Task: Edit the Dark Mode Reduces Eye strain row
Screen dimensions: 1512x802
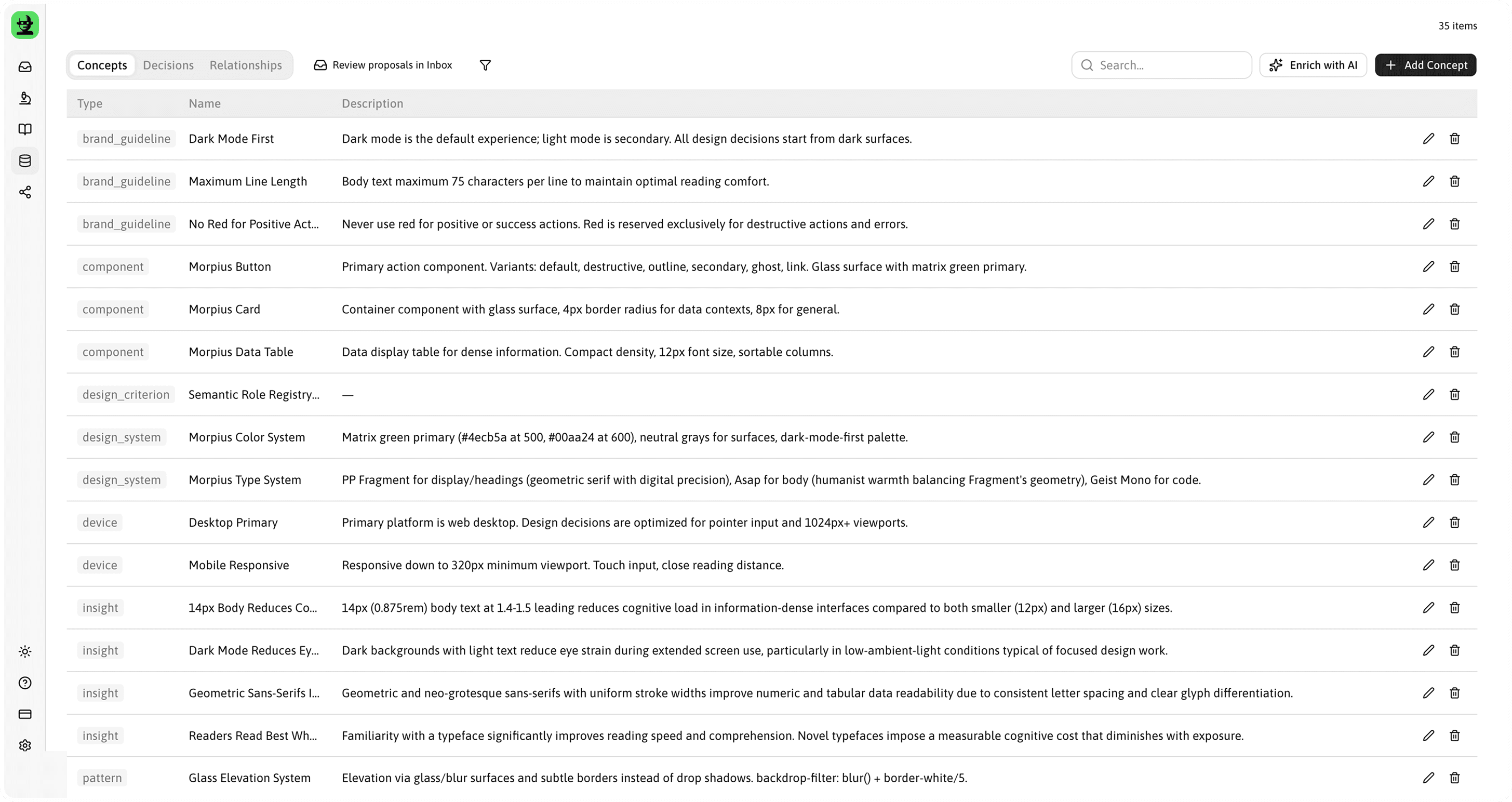Action: pyautogui.click(x=1429, y=650)
